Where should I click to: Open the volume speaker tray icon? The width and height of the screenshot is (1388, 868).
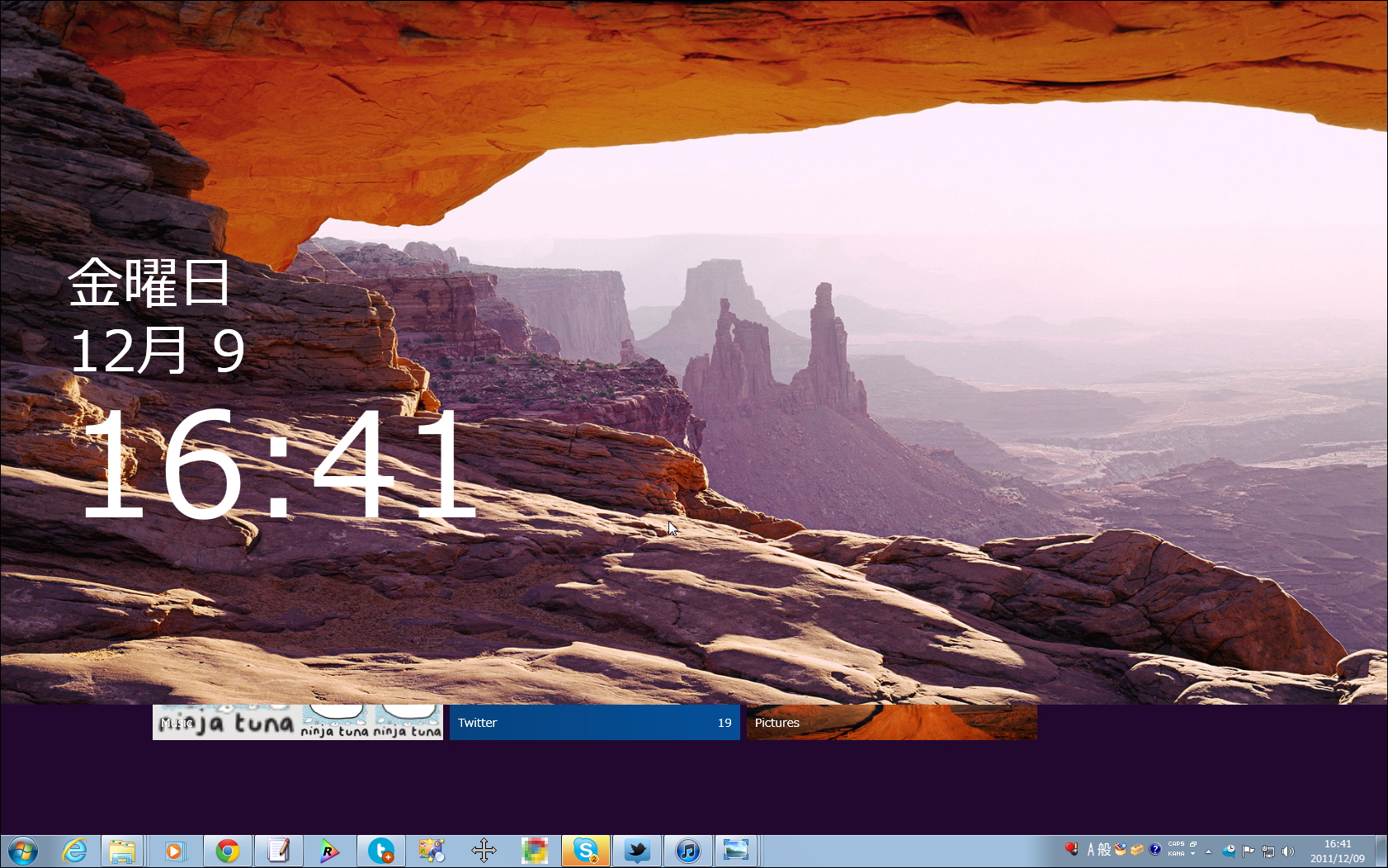tap(1288, 851)
